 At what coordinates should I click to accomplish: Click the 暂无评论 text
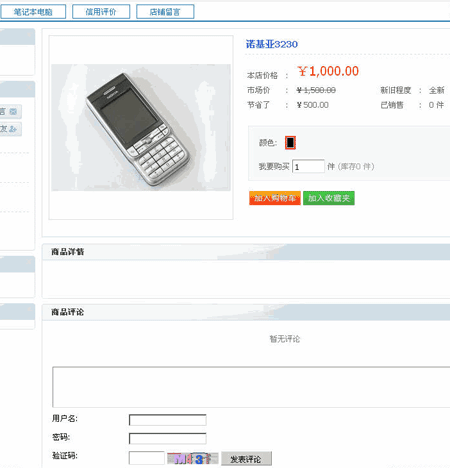pos(285,339)
